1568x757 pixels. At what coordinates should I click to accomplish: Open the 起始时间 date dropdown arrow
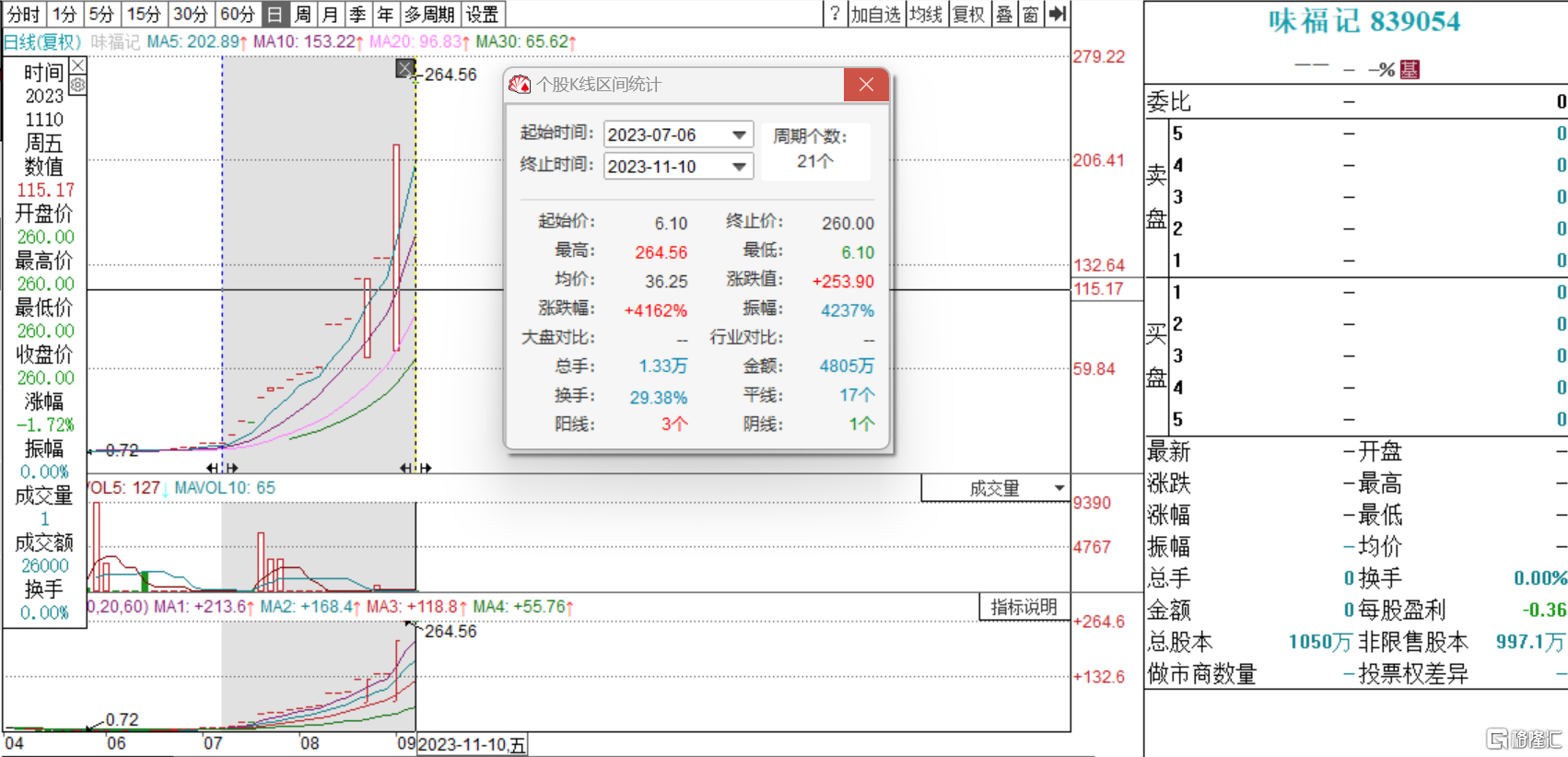coord(739,134)
